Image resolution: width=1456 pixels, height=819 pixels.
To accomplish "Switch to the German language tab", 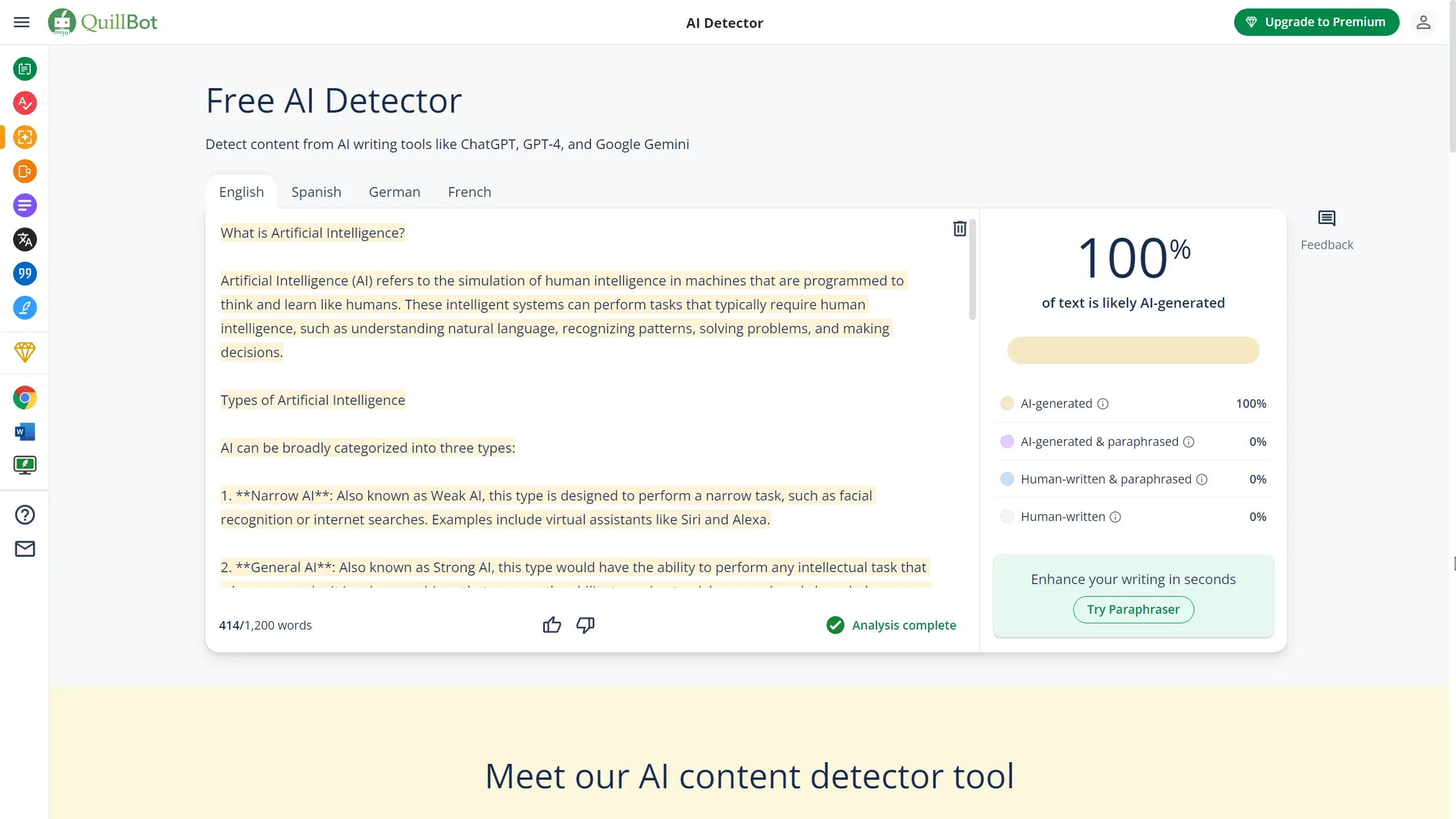I will click(x=394, y=192).
